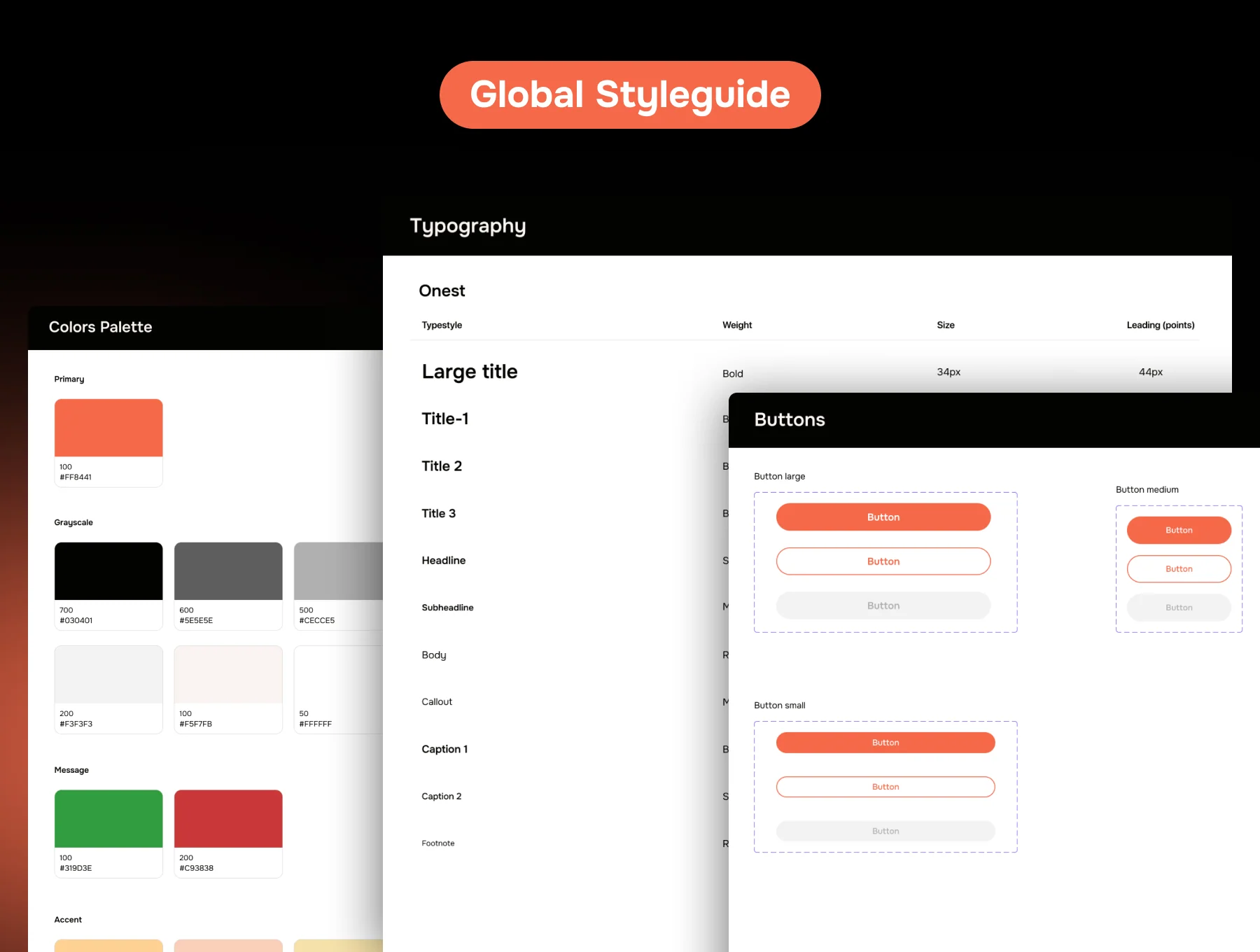Pick the #CECCE5 grayscale 500 swatch
Screen dimensions: 1260x952
(339, 586)
